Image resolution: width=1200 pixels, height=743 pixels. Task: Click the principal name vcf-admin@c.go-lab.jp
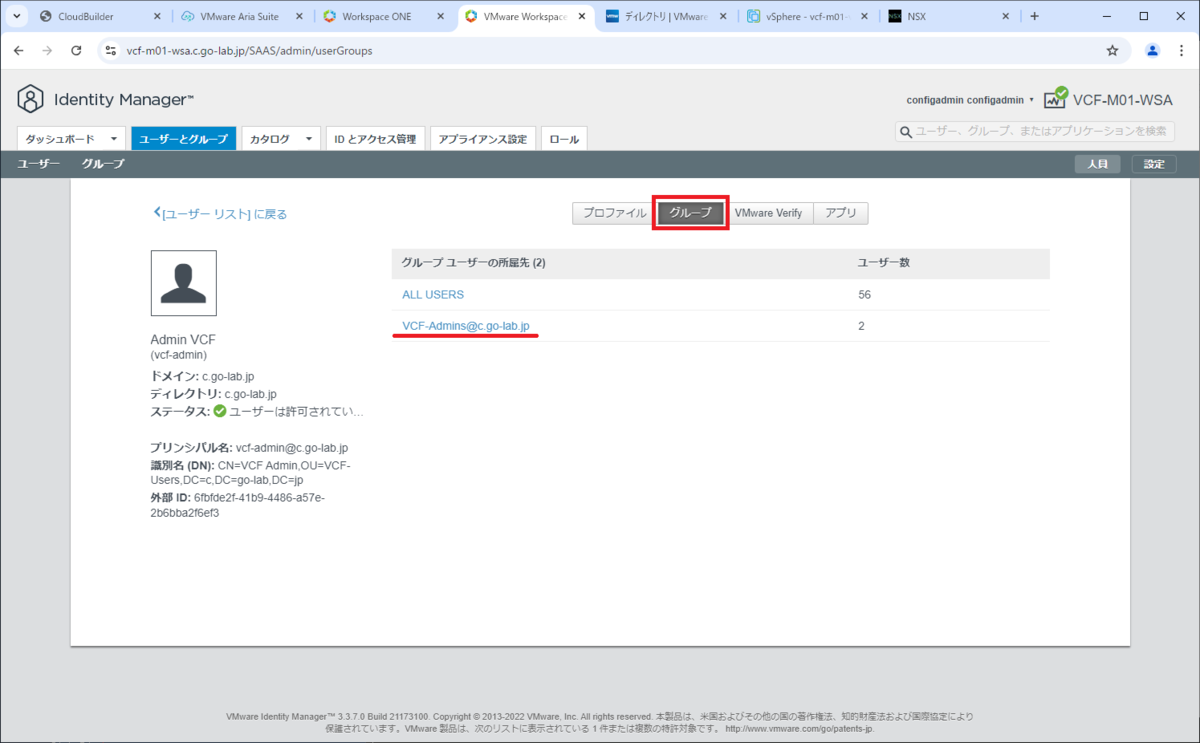point(292,448)
